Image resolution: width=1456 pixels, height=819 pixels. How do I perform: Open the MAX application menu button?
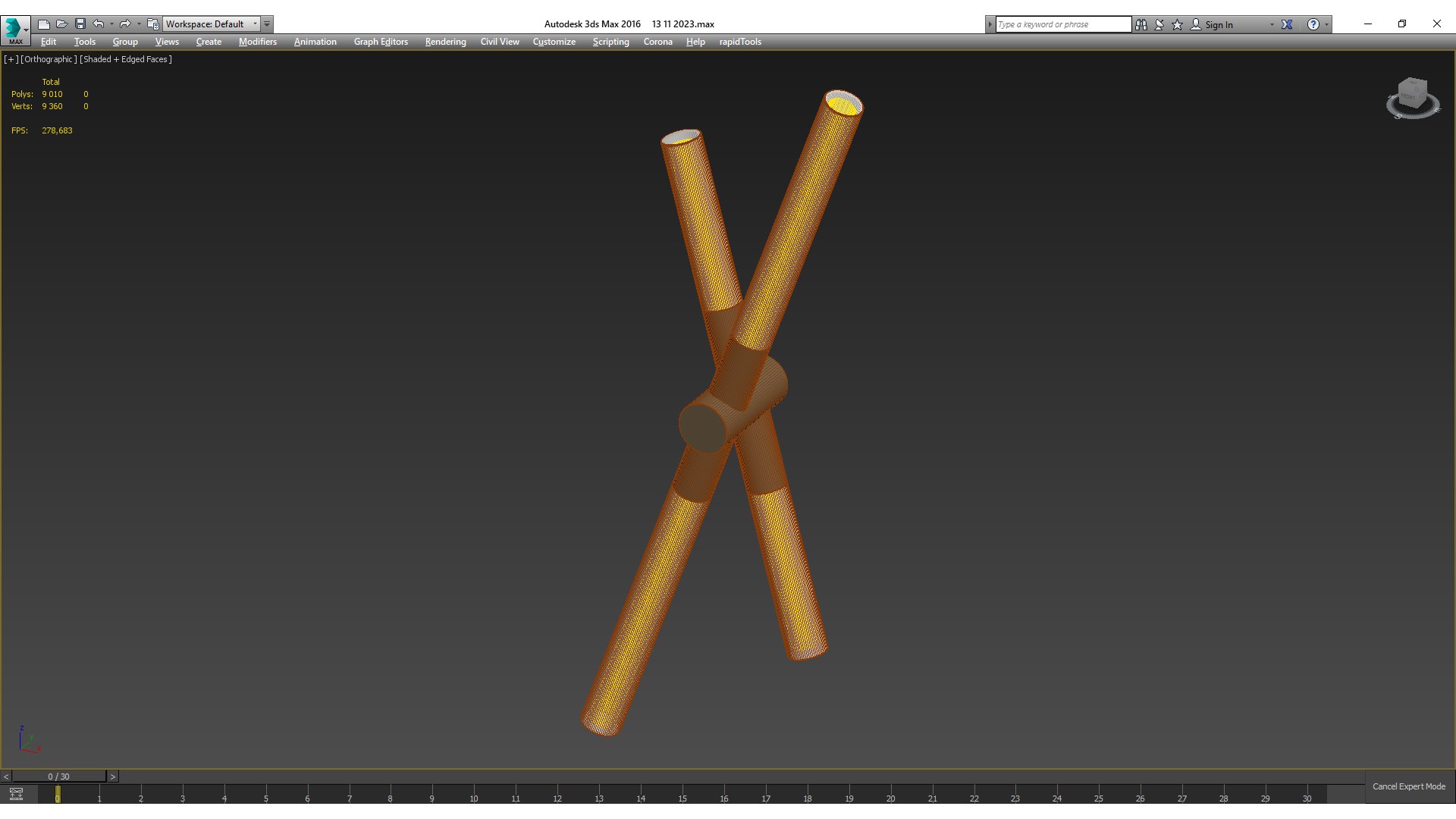point(15,30)
